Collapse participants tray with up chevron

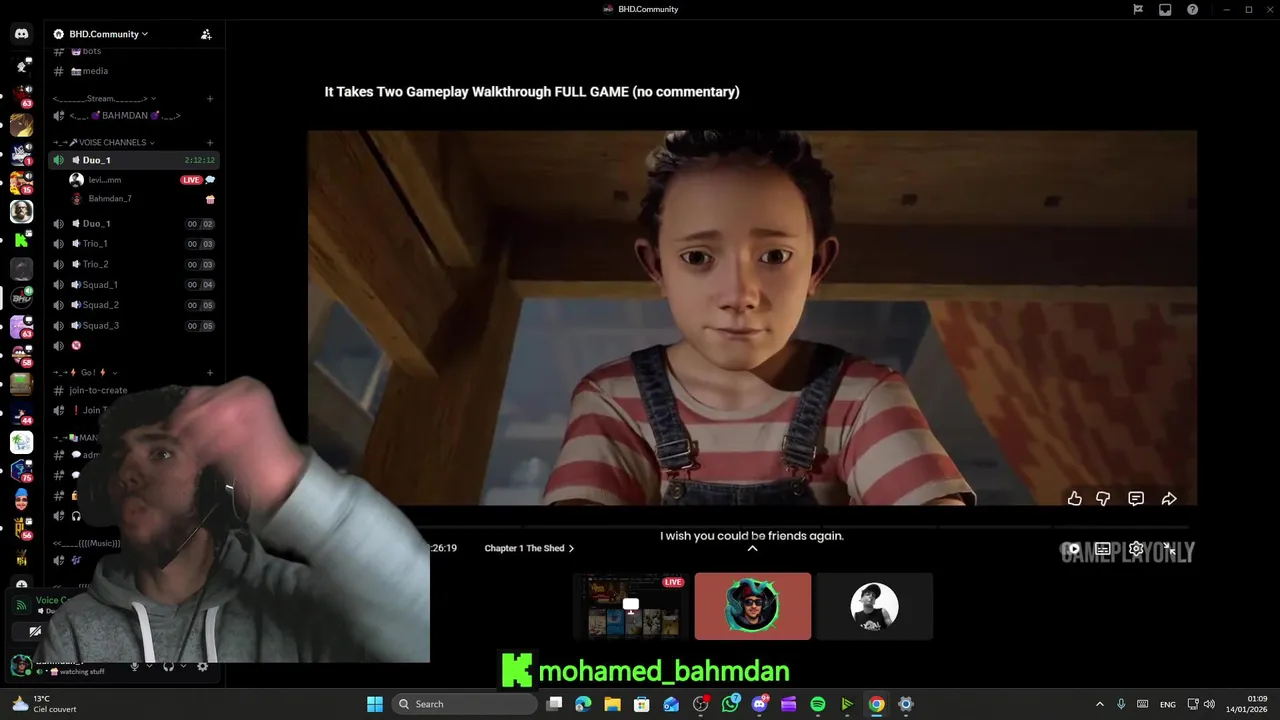pos(753,548)
